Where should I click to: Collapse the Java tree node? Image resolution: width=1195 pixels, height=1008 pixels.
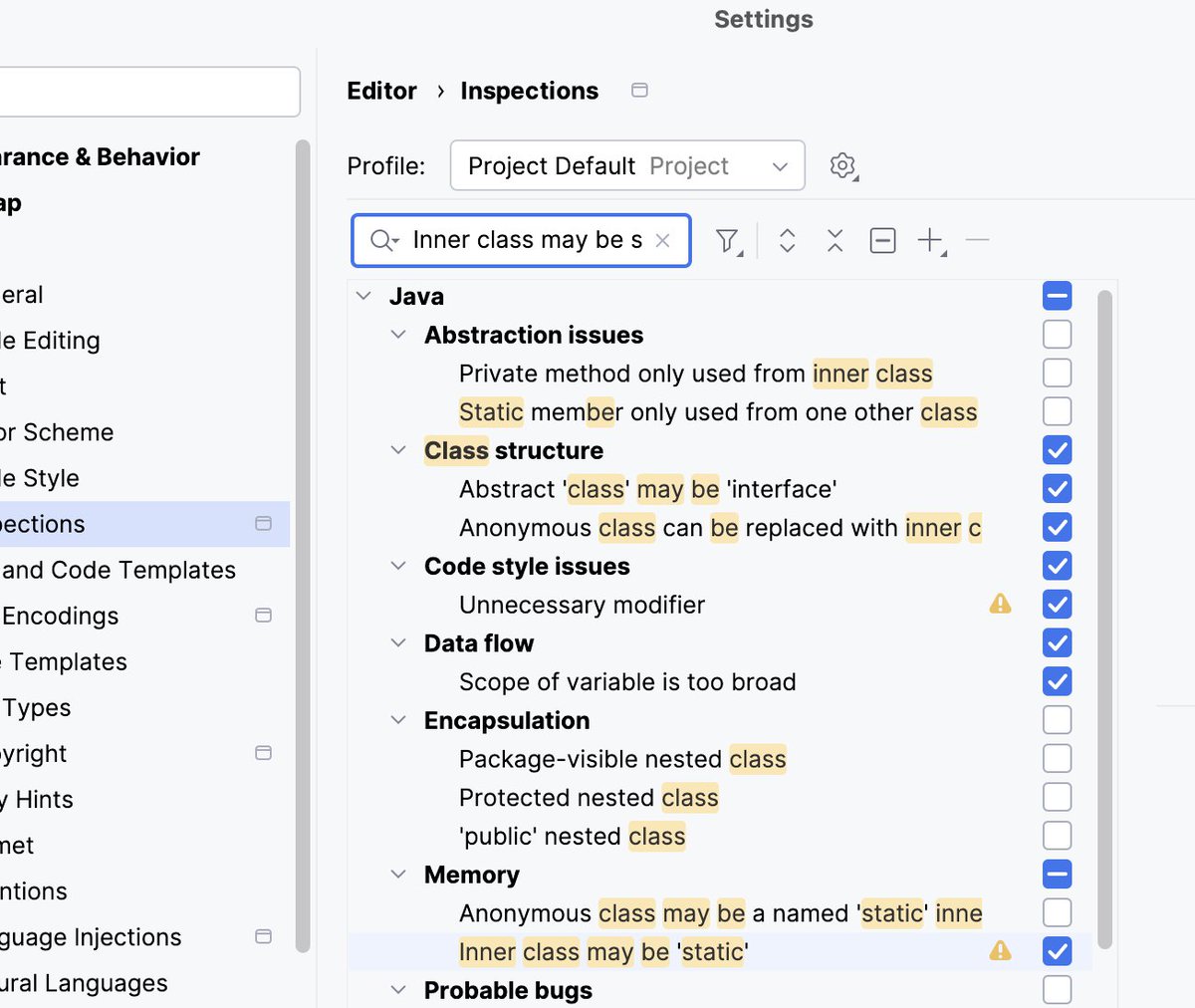pos(364,296)
